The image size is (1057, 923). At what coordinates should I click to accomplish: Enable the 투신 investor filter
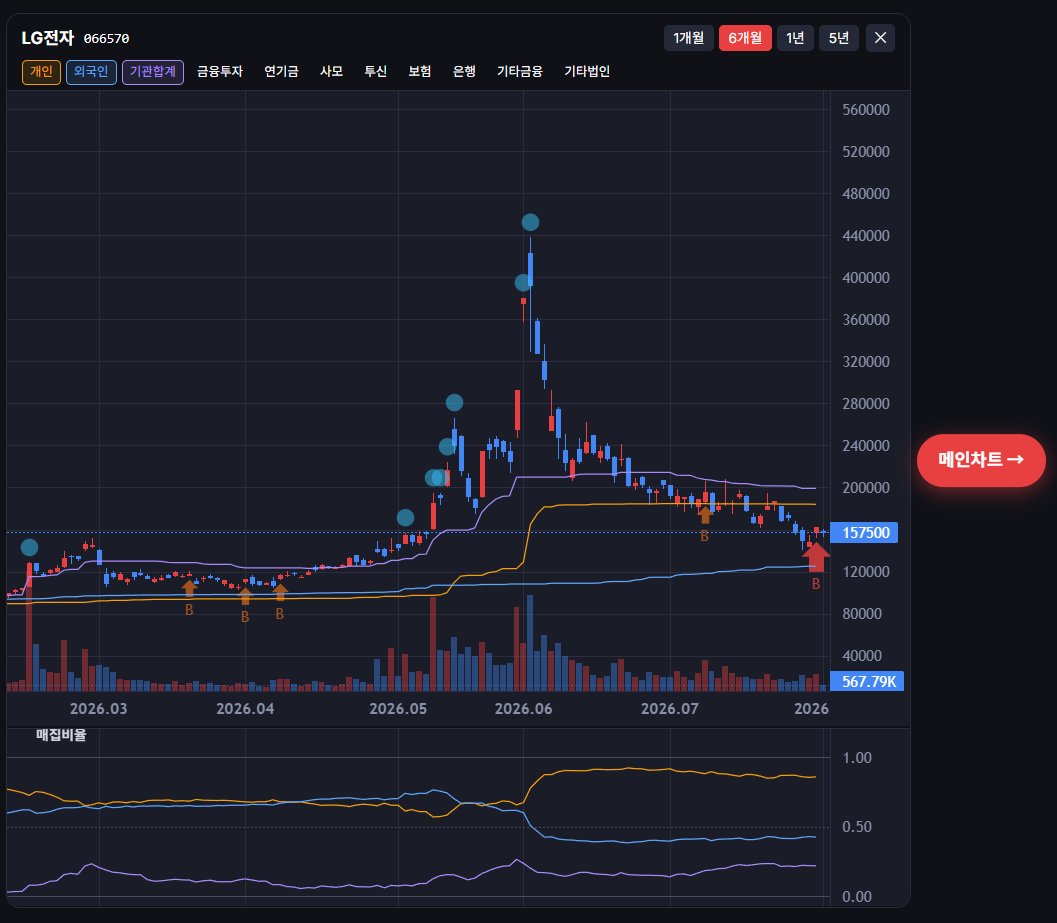375,71
